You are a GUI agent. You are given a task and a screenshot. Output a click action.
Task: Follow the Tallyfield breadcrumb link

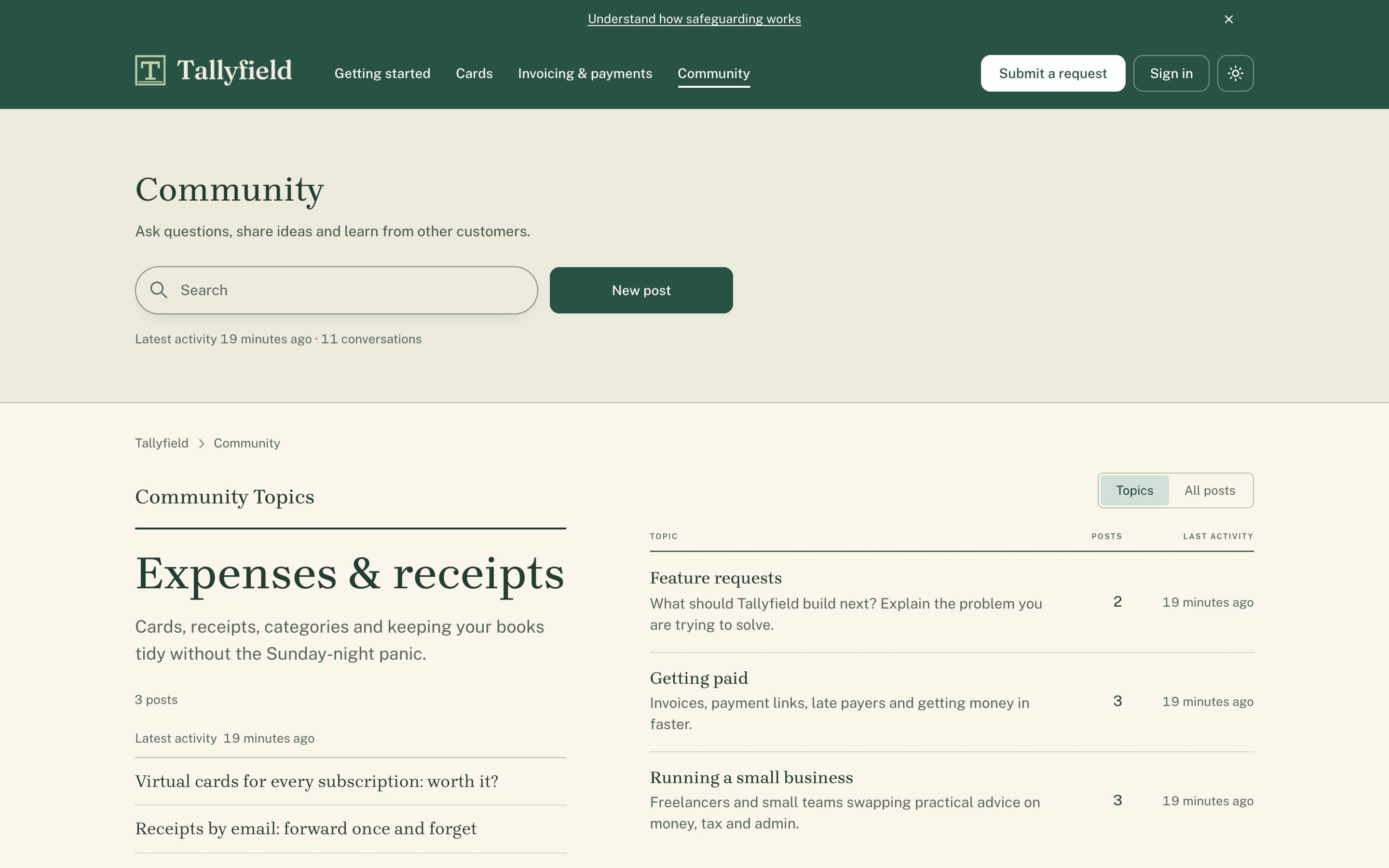click(x=162, y=443)
